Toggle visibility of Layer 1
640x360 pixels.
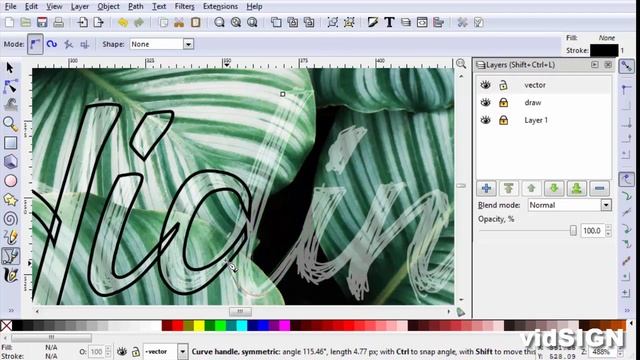coord(485,120)
